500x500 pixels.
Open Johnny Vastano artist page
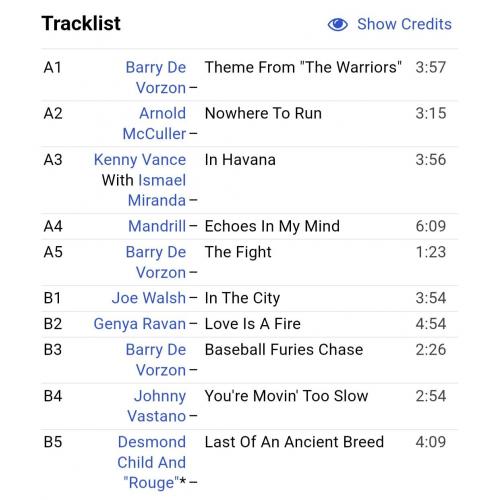(x=157, y=406)
